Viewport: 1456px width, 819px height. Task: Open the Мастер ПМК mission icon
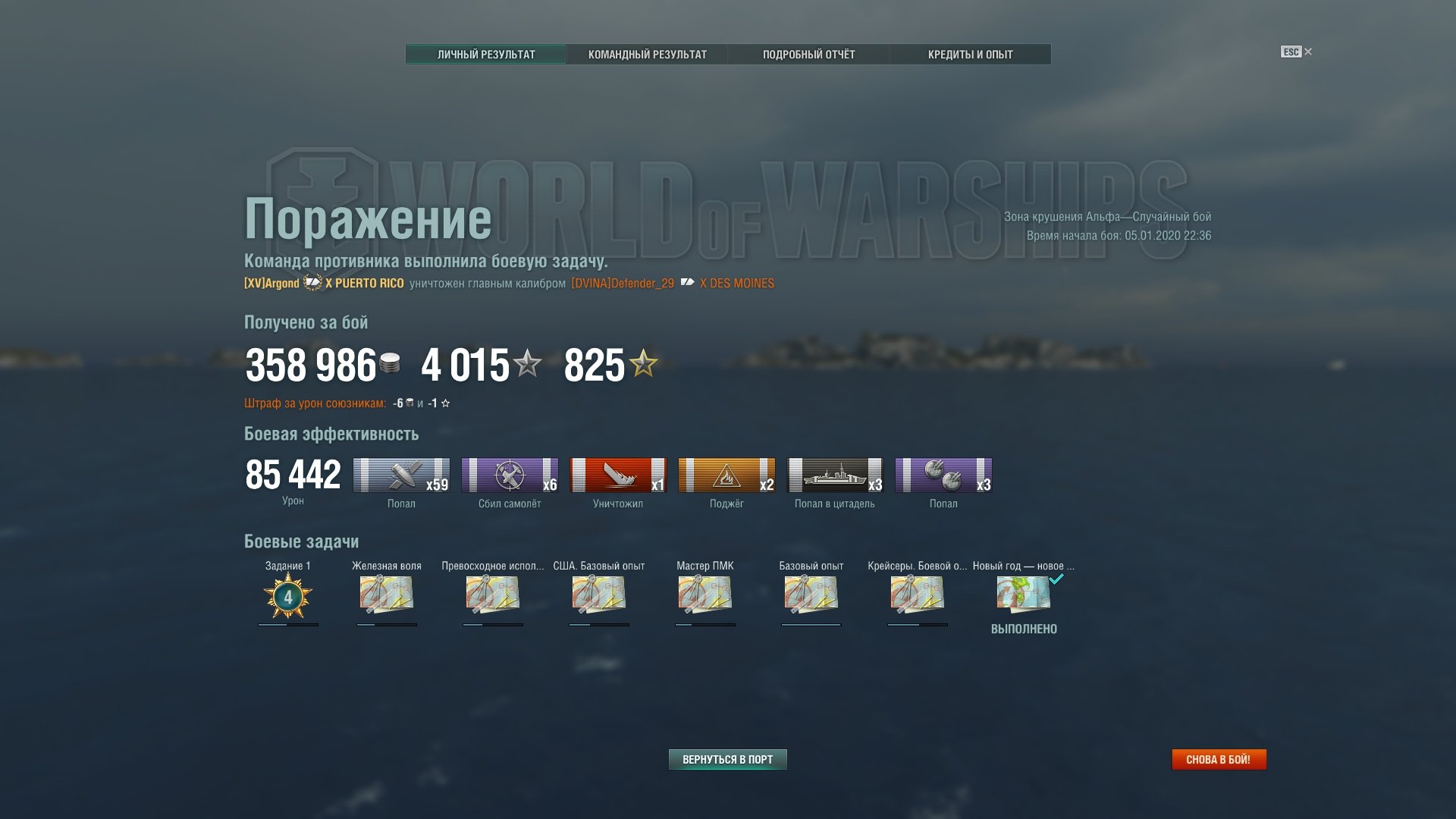coord(705,595)
